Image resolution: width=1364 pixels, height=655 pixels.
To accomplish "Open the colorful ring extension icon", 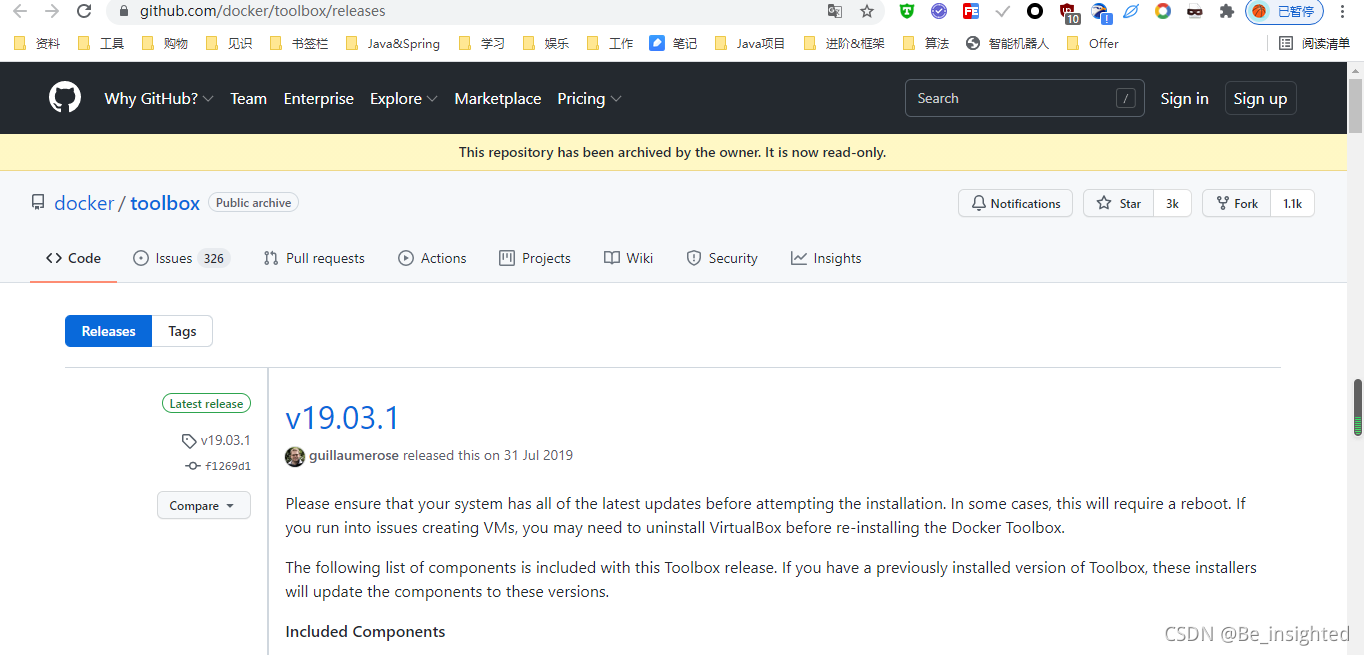I will pos(1163,11).
